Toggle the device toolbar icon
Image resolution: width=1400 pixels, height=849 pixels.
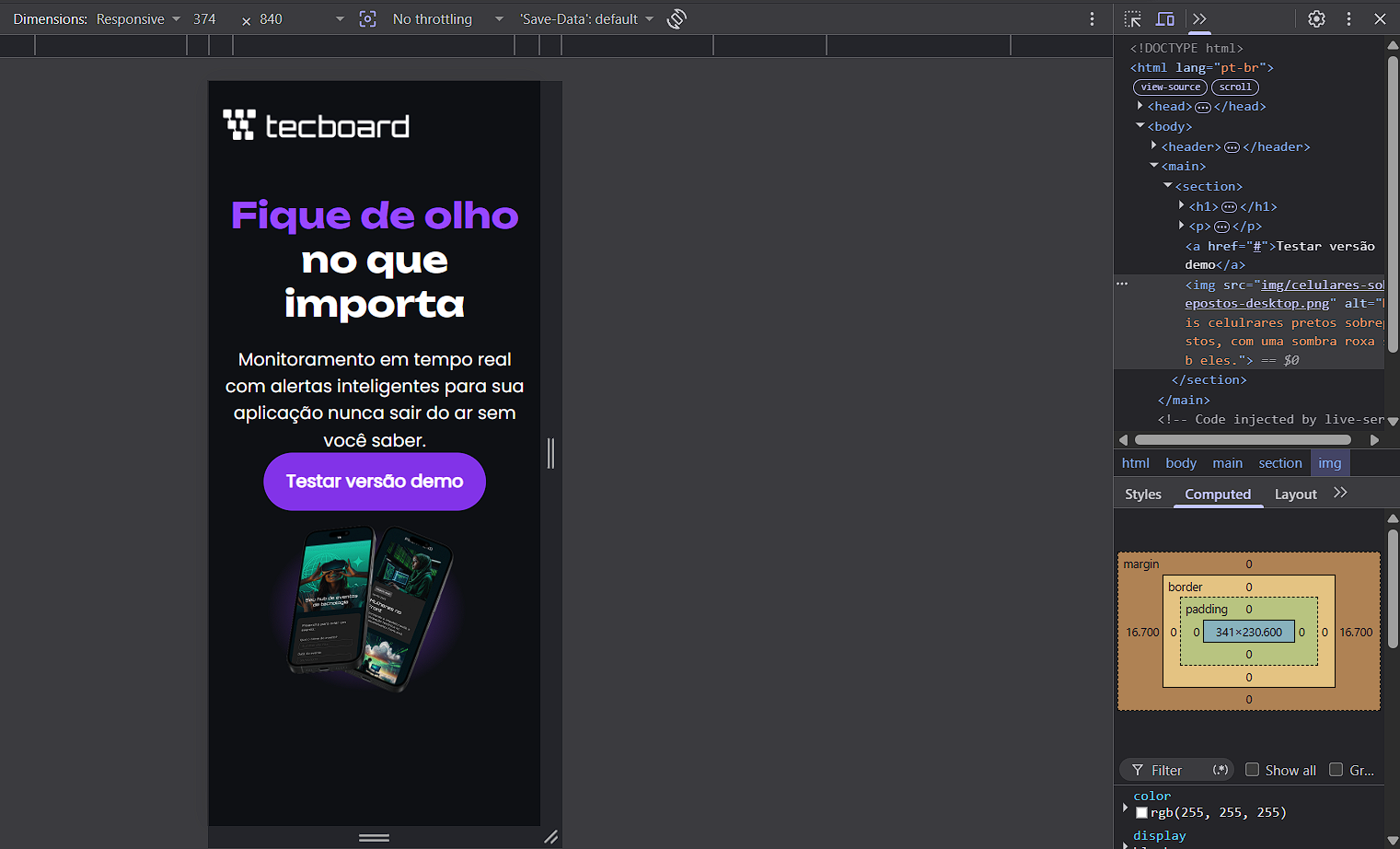click(x=1165, y=18)
